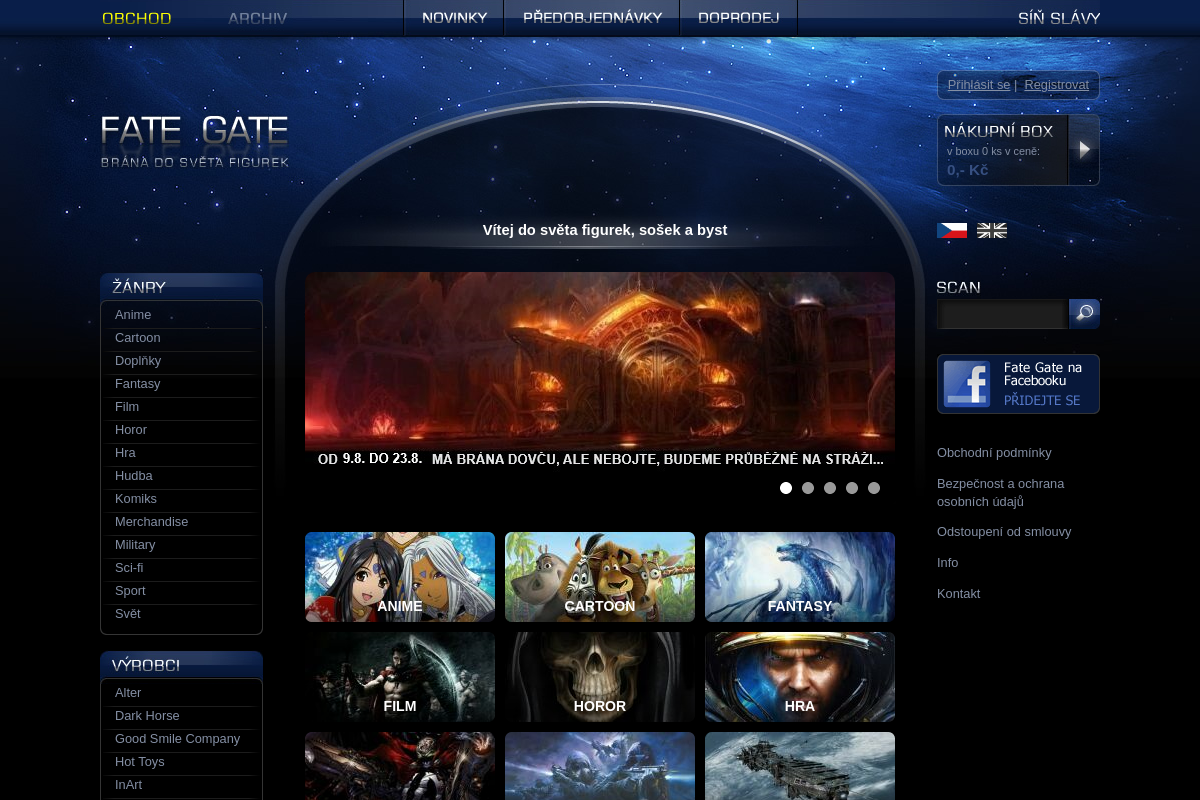Select Doplňky in Žánry list
Image resolution: width=1200 pixels, height=800 pixels.
138,361
